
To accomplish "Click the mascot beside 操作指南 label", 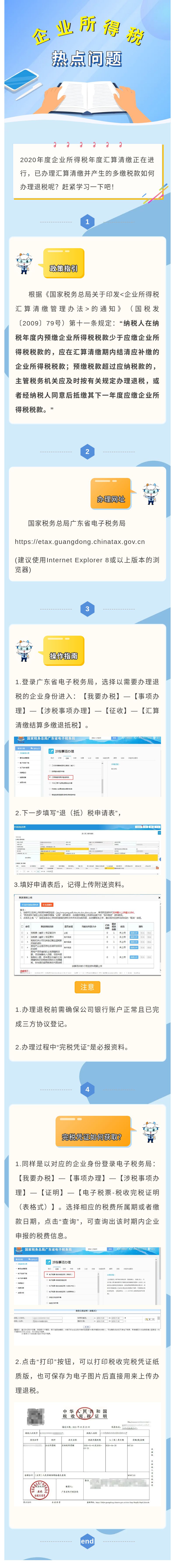I will (x=24, y=651).
